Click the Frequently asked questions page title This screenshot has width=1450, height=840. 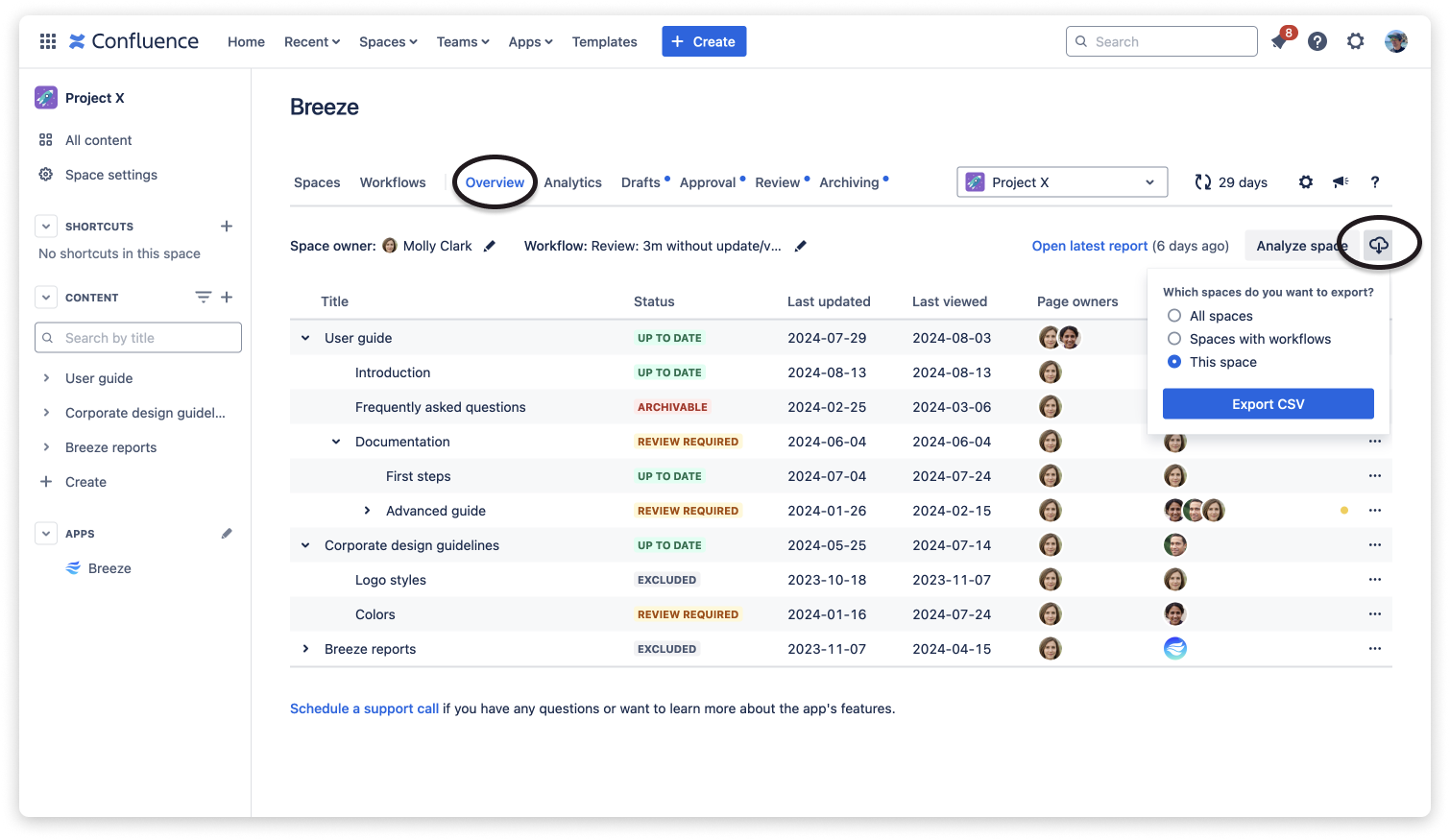tap(440, 407)
